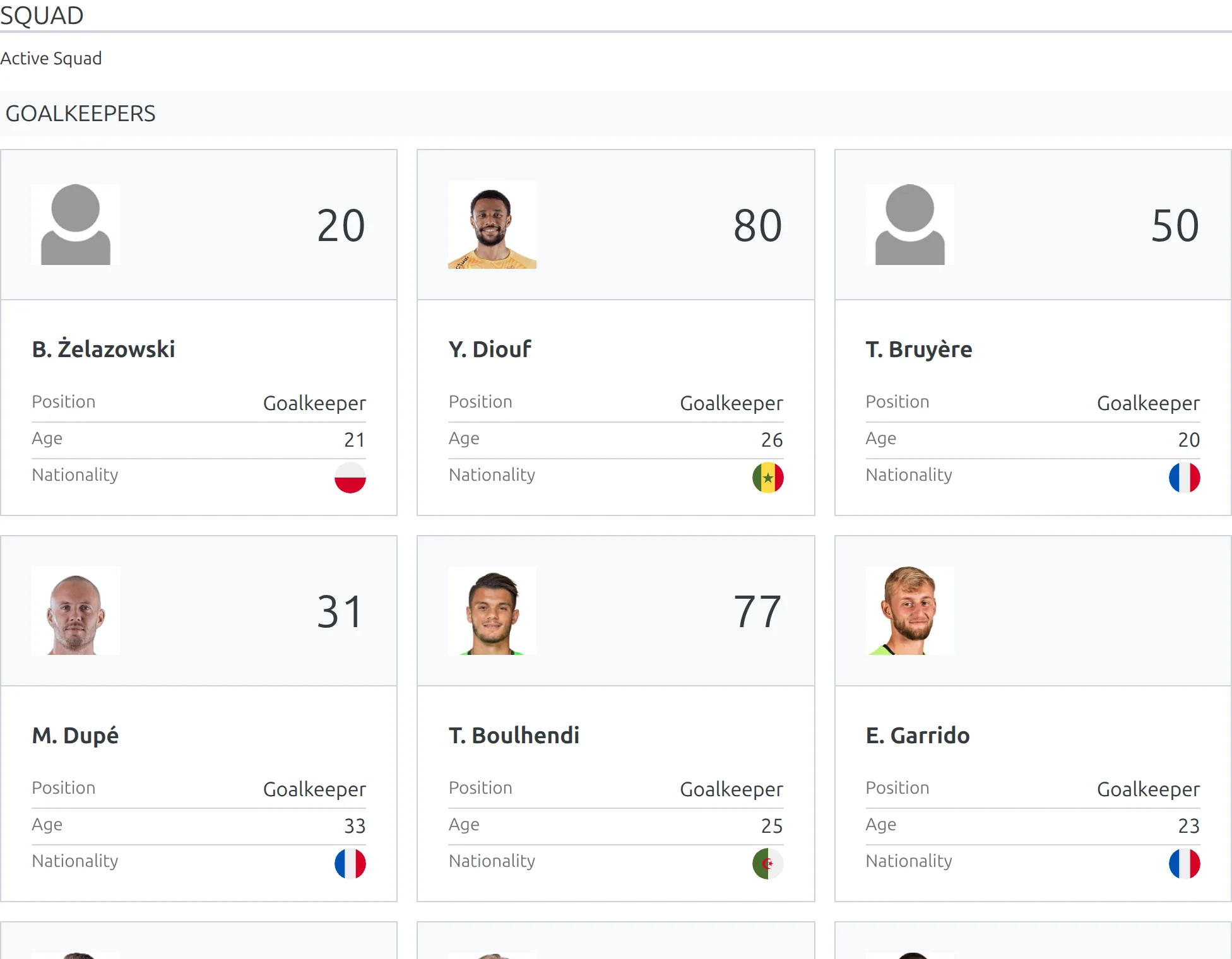
Task: Click T. Bruyère placeholder avatar
Action: coord(909,225)
